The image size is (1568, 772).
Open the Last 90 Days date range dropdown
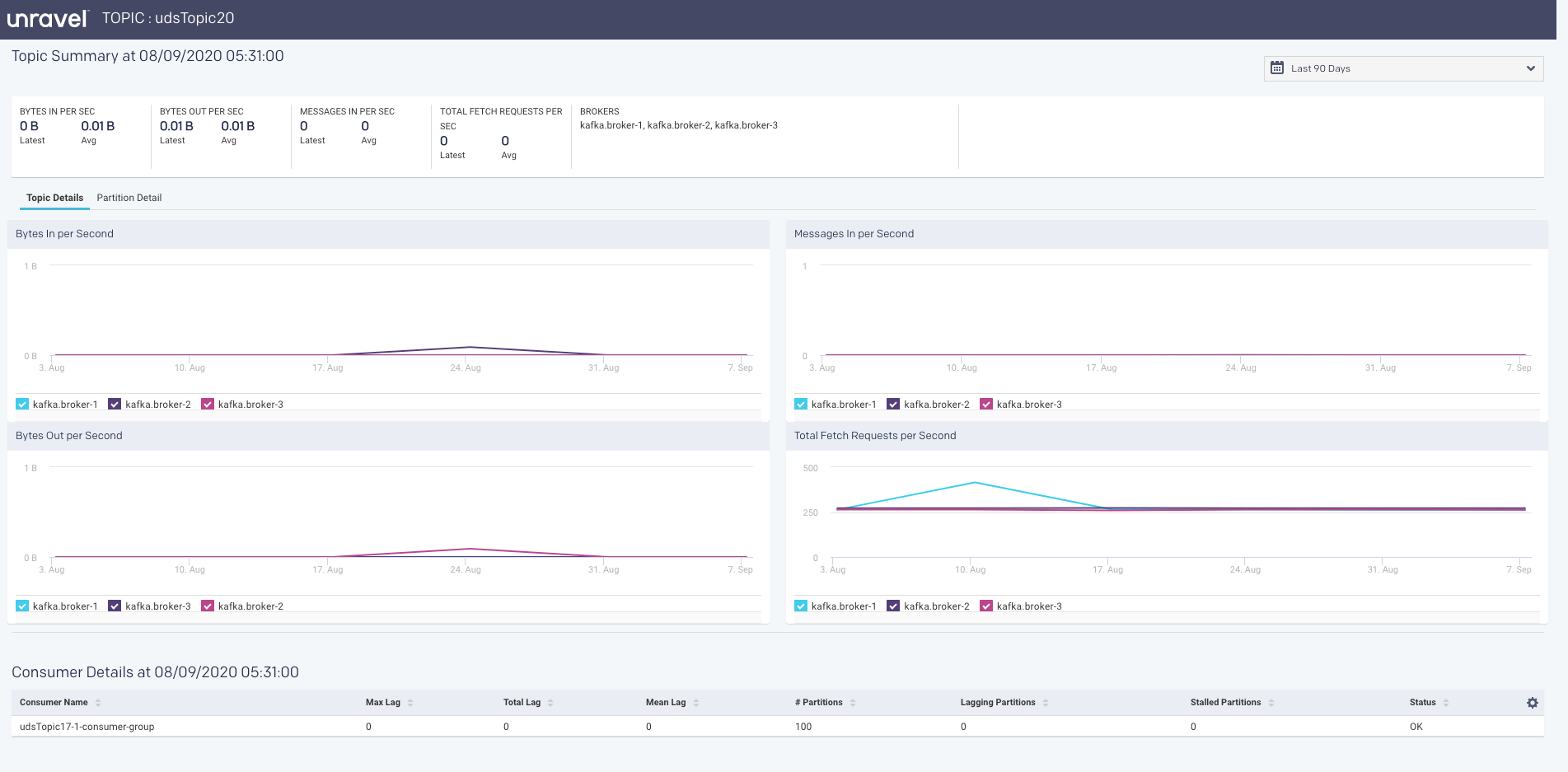coord(1403,68)
